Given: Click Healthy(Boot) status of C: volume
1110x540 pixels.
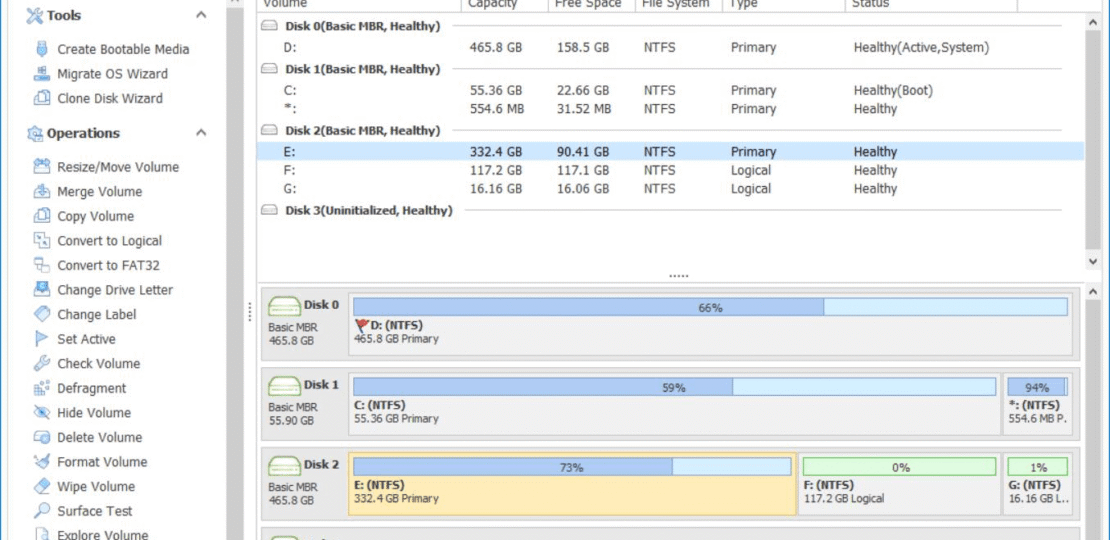Looking at the screenshot, I should pyautogui.click(x=893, y=91).
